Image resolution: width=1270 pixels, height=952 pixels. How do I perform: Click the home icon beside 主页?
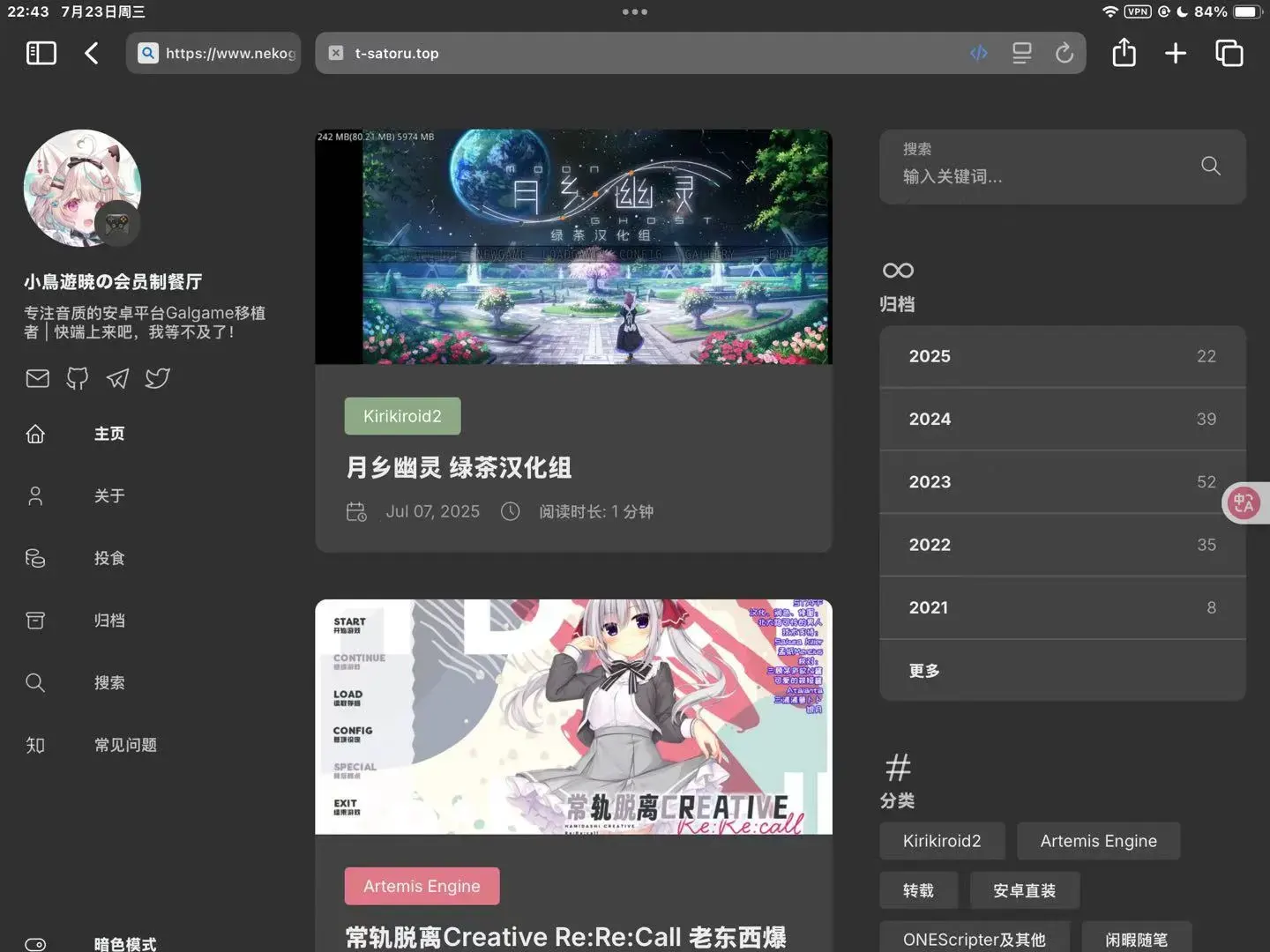click(x=35, y=434)
